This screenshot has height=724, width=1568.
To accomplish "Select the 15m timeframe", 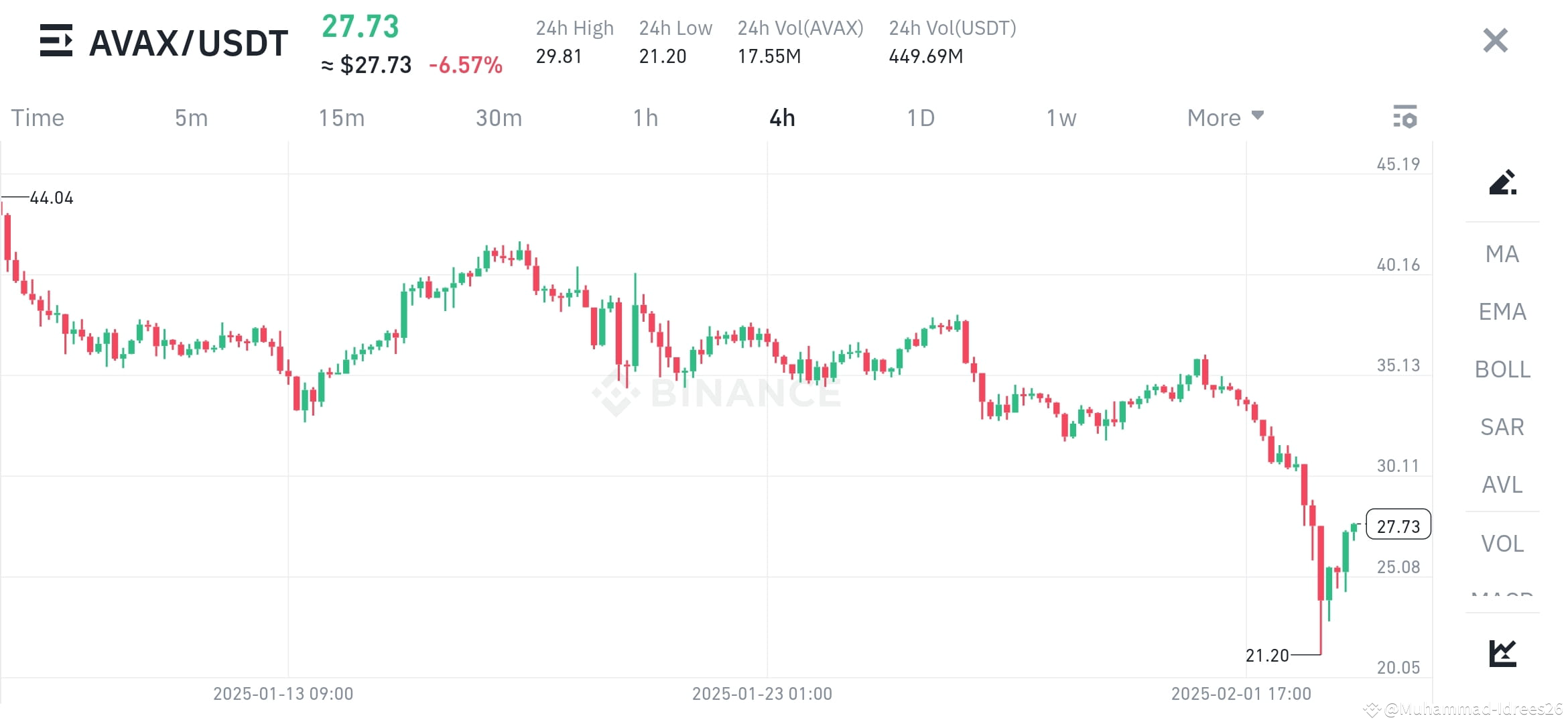I will tap(342, 117).
